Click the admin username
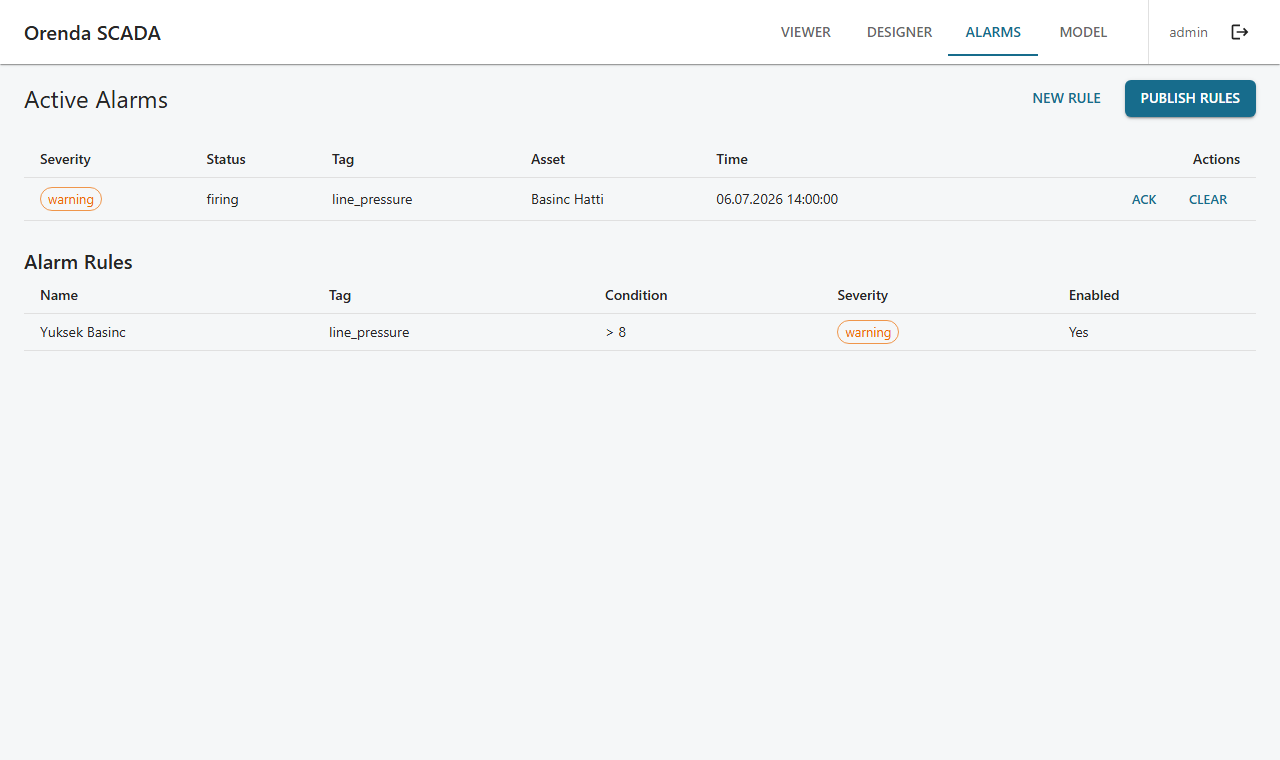The image size is (1280, 760). (1188, 32)
